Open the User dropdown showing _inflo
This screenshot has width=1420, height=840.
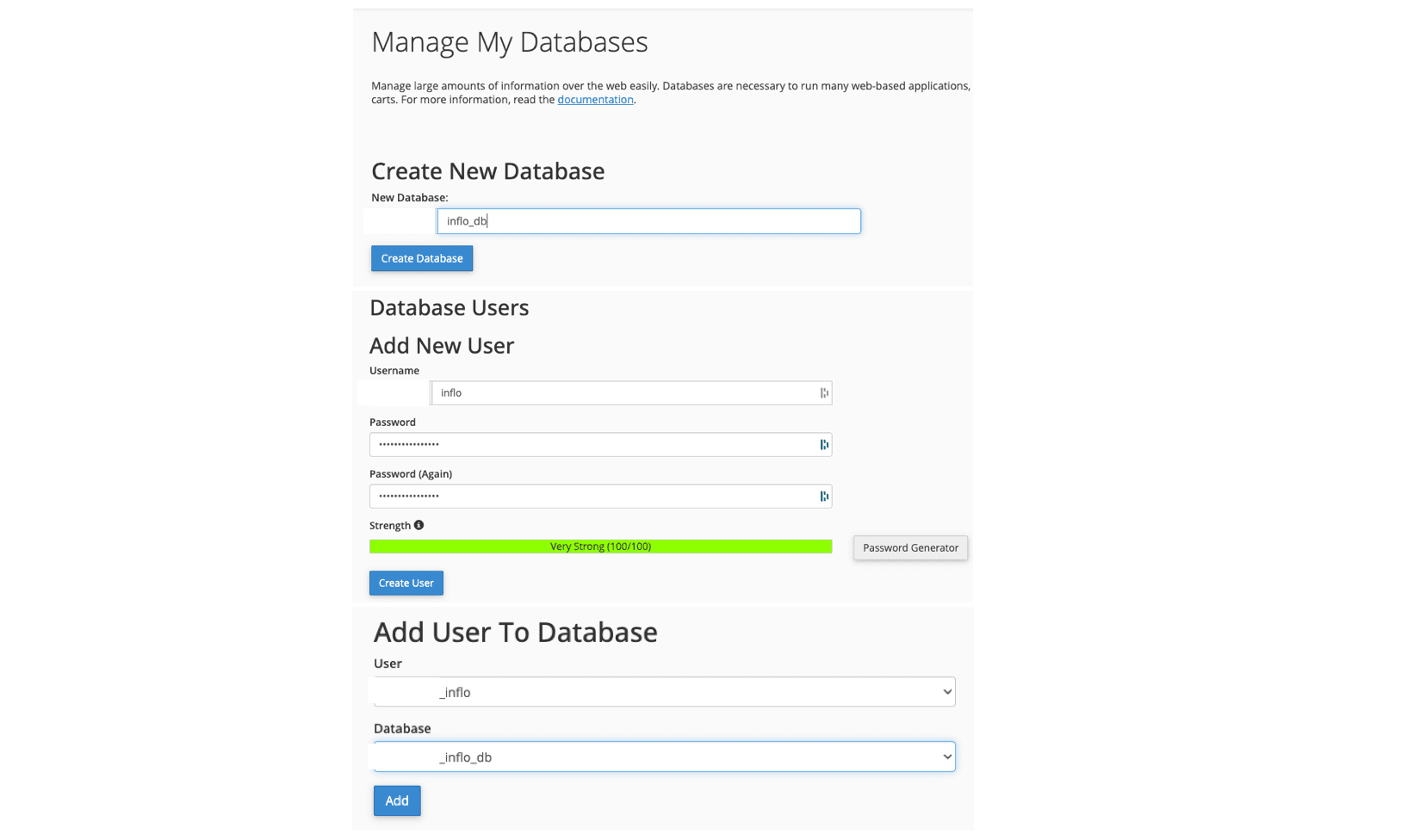(x=663, y=692)
